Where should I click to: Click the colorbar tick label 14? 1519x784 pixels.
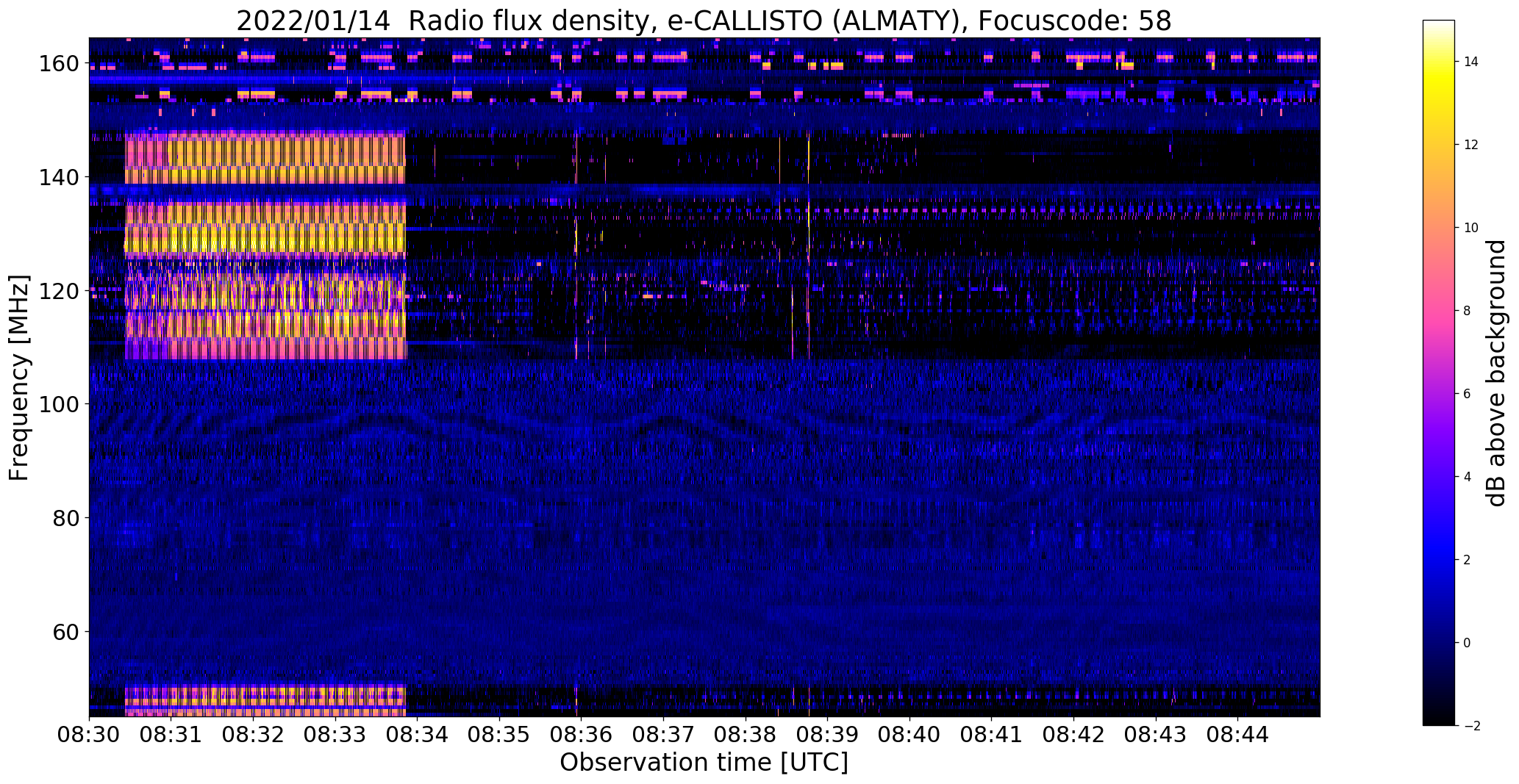pyautogui.click(x=1471, y=62)
